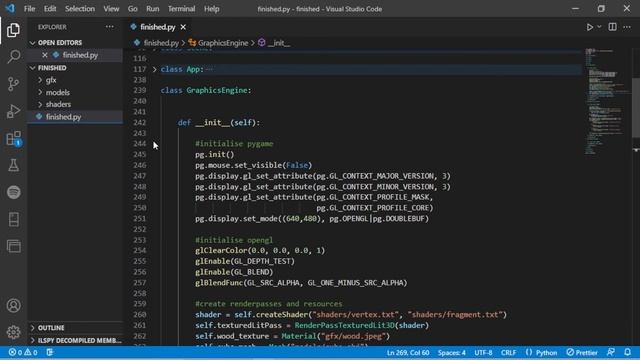Click the feedback icon in status bar
The width and height of the screenshot is (640, 360).
[611, 352]
